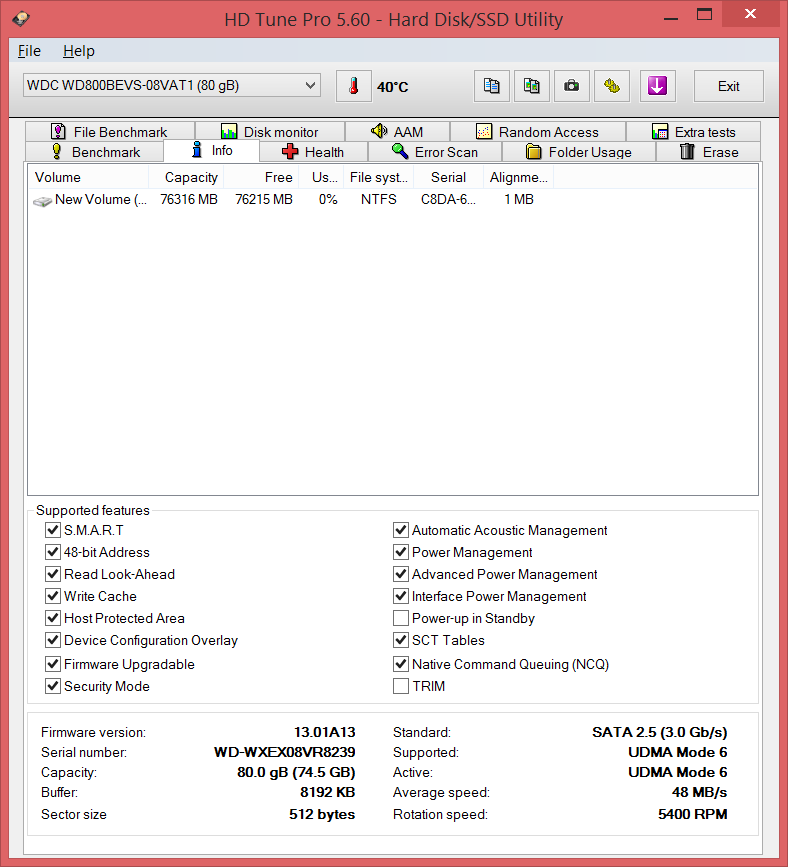
Task: Toggle Interface Power Management checkbox
Action: pyautogui.click(x=401, y=596)
